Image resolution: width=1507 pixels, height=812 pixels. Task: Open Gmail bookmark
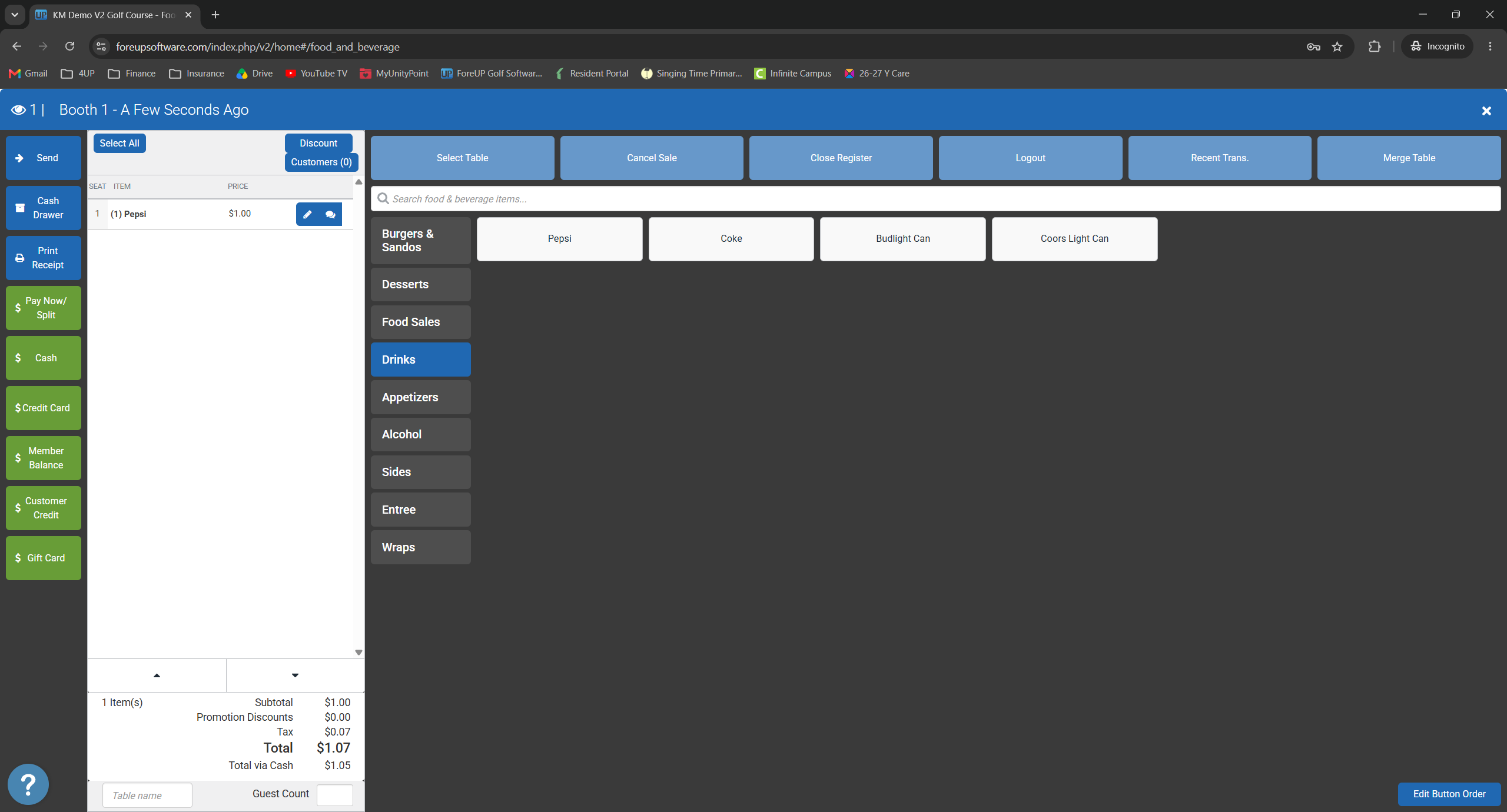point(28,74)
